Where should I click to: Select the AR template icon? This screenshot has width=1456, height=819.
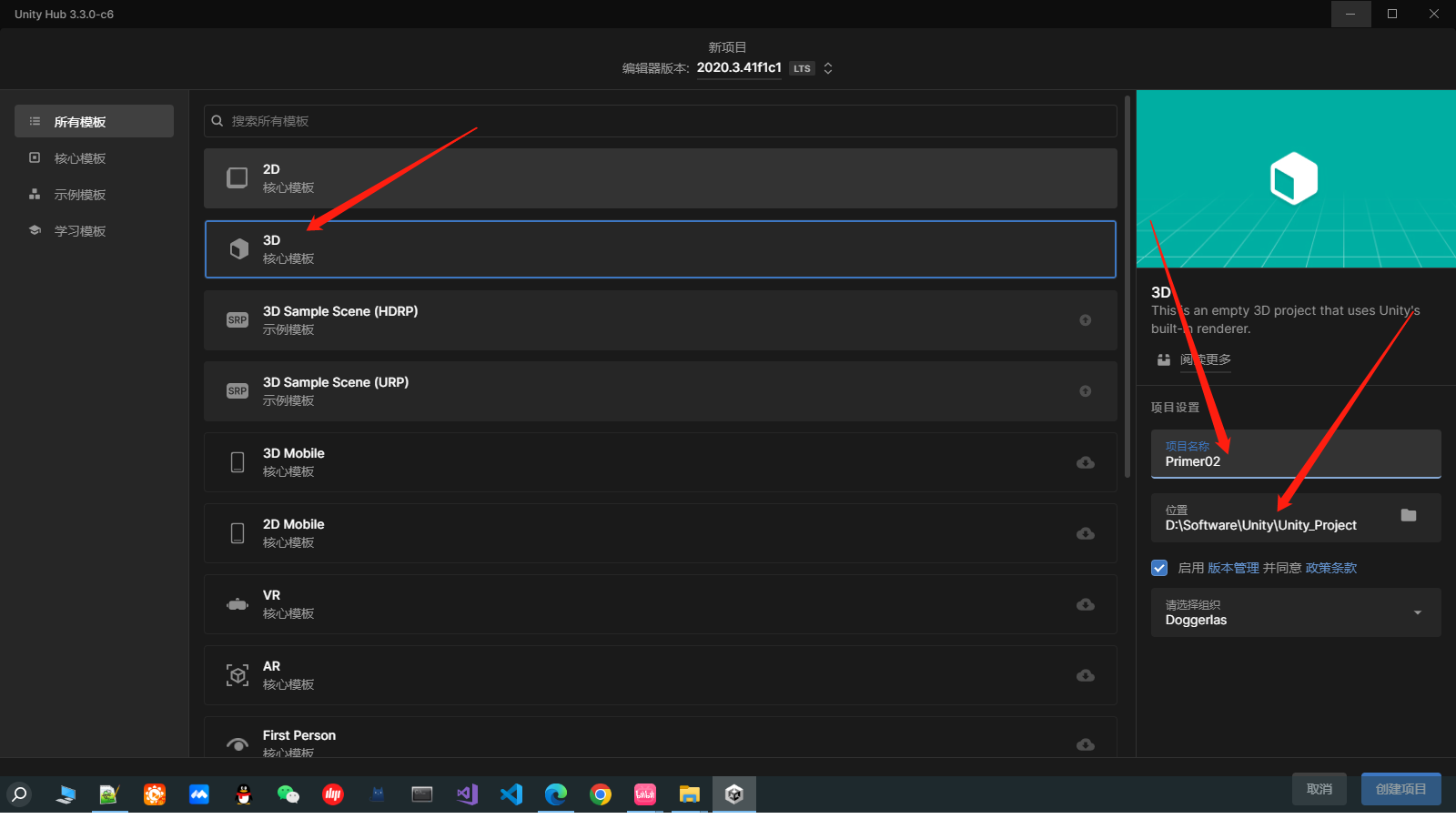tap(238, 675)
